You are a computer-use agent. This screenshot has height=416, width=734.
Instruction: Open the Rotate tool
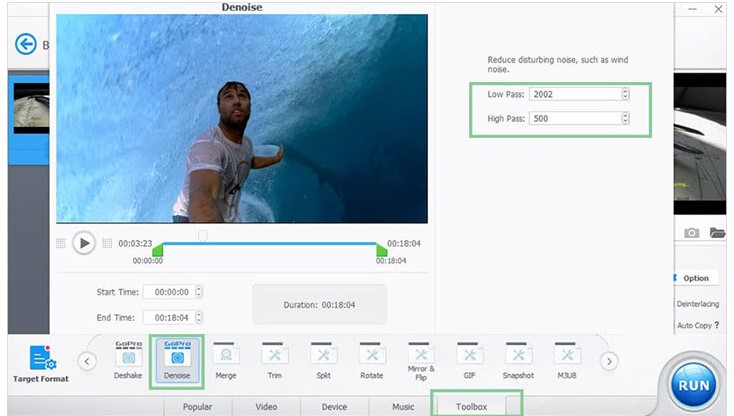pyautogui.click(x=372, y=360)
